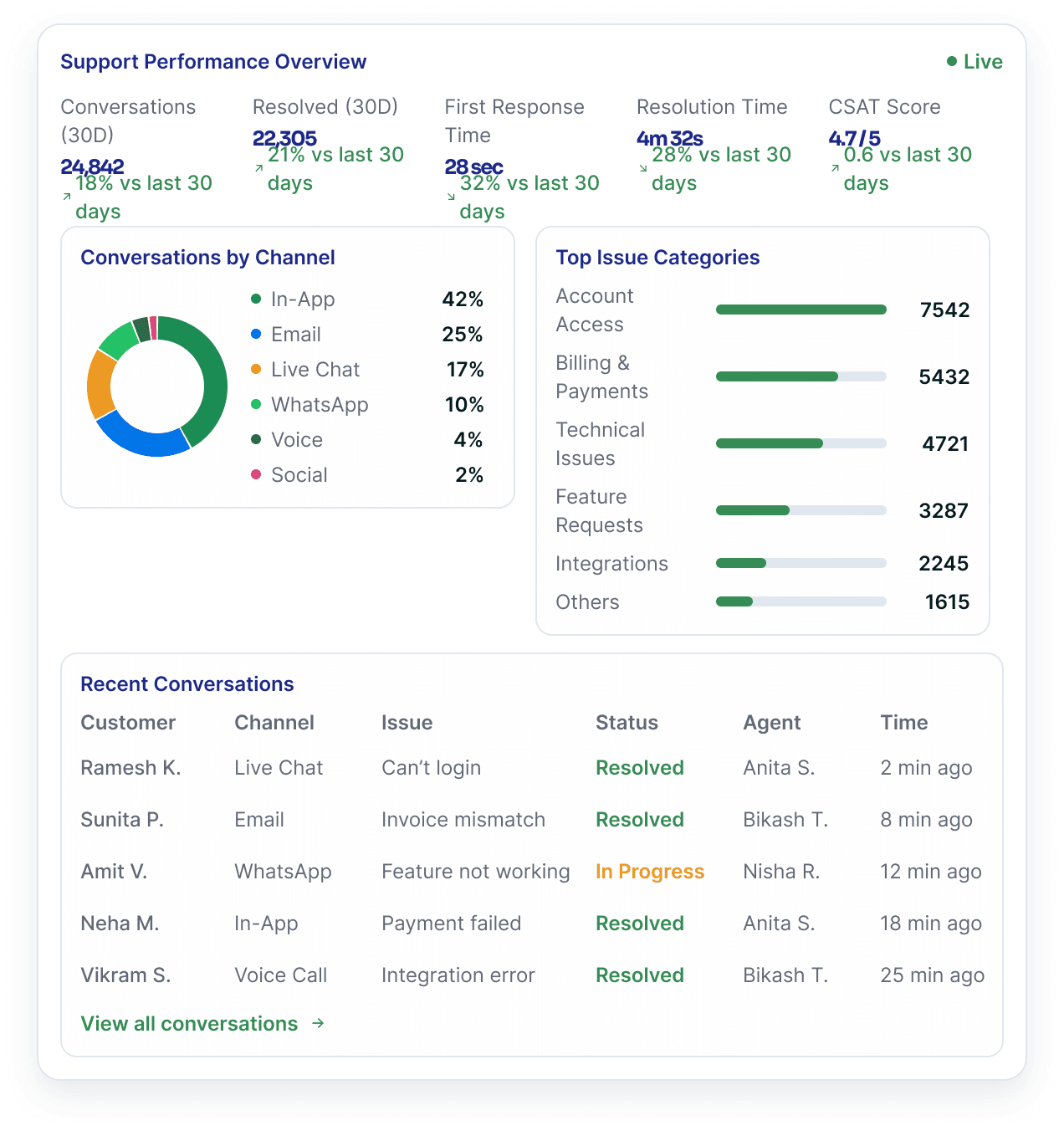Click the 2 min ago time cell
Screen dimensions: 1064x1131
click(926, 767)
